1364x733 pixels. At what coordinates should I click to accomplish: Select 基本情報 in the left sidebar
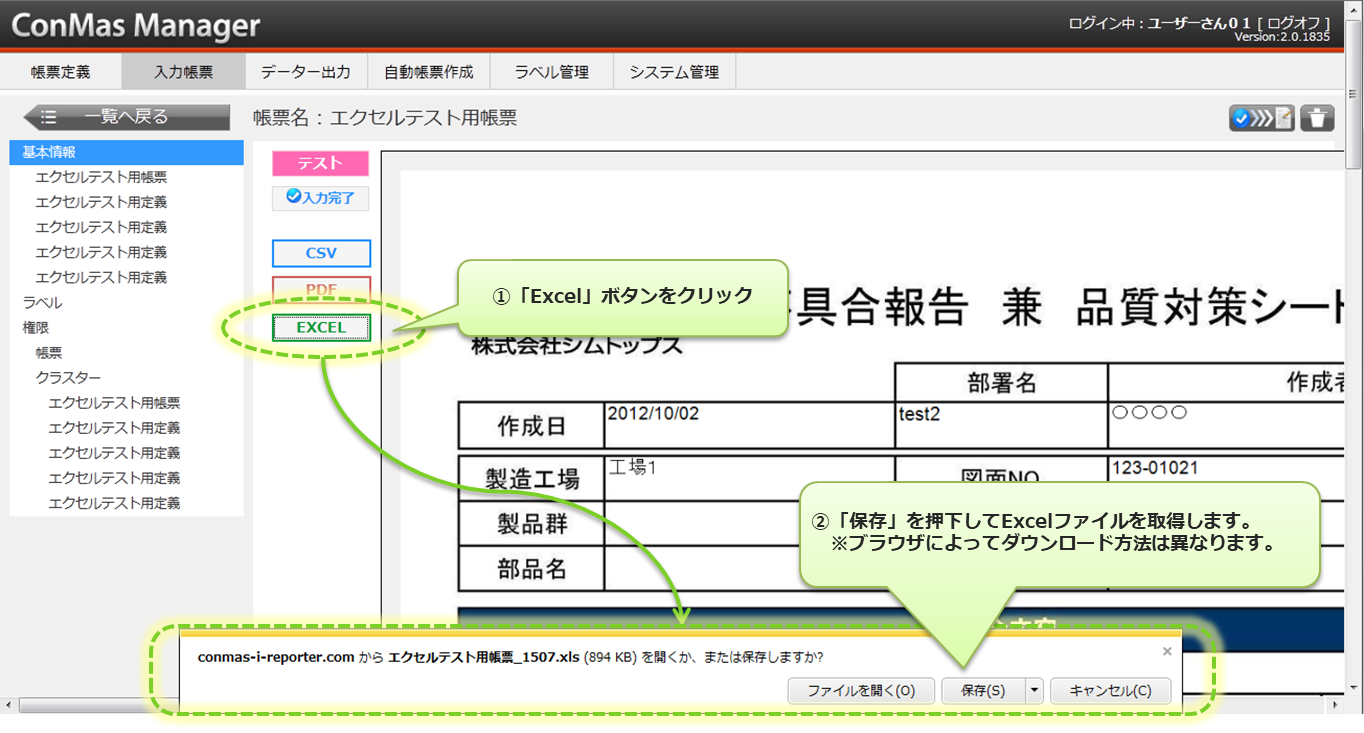(x=49, y=152)
